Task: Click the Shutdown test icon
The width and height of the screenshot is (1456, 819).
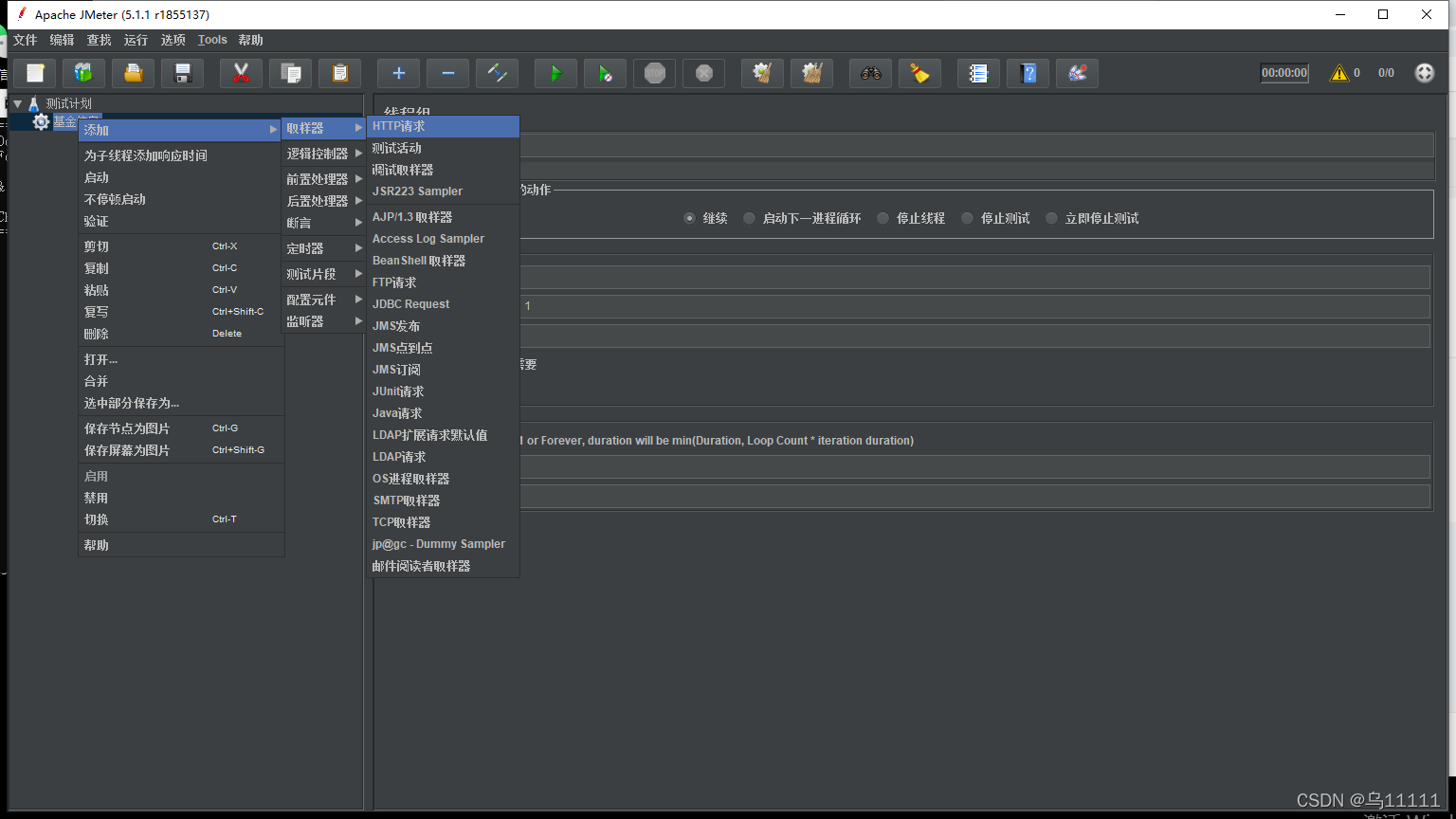Action: pyautogui.click(x=704, y=73)
